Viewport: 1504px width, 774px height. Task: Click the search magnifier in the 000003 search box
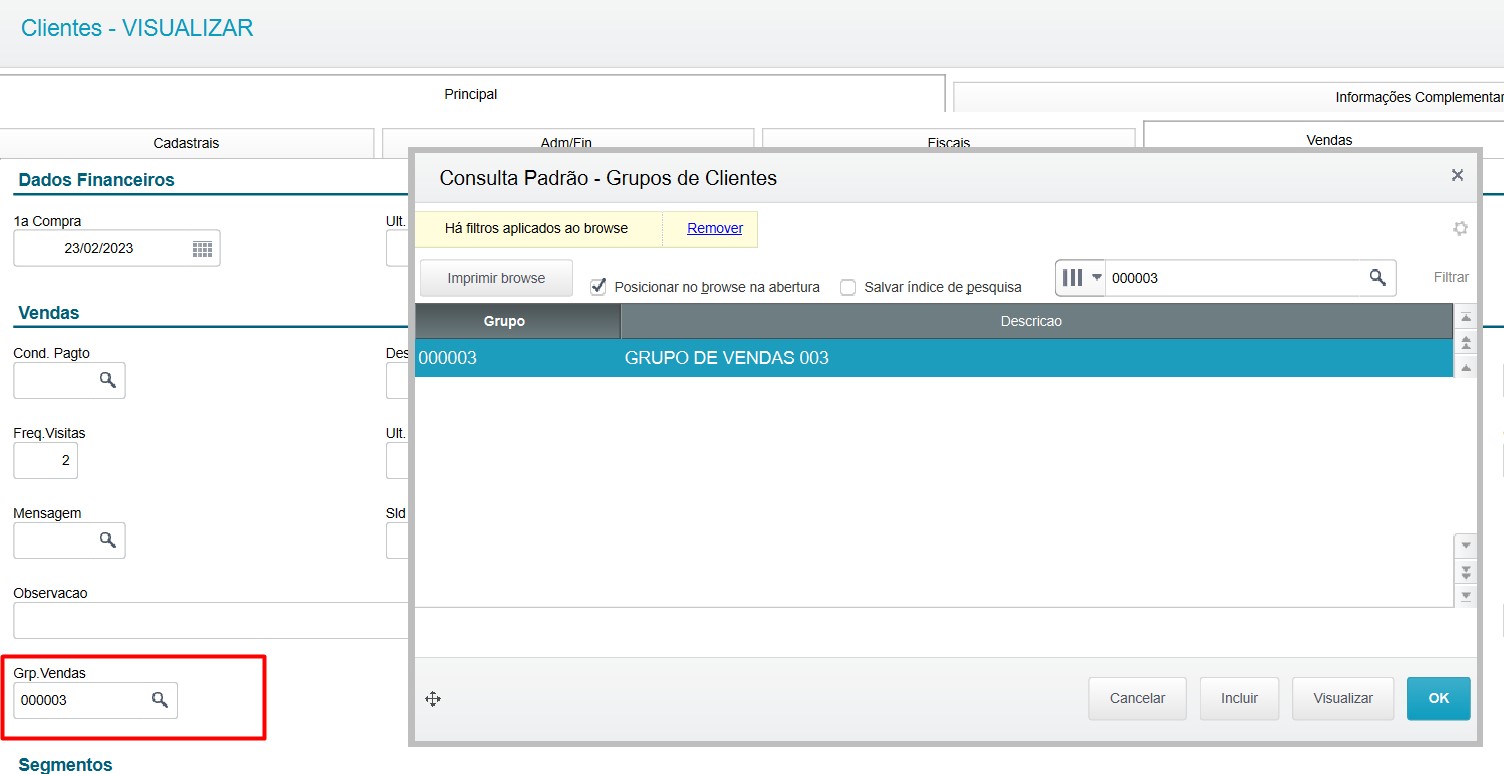tap(1377, 278)
